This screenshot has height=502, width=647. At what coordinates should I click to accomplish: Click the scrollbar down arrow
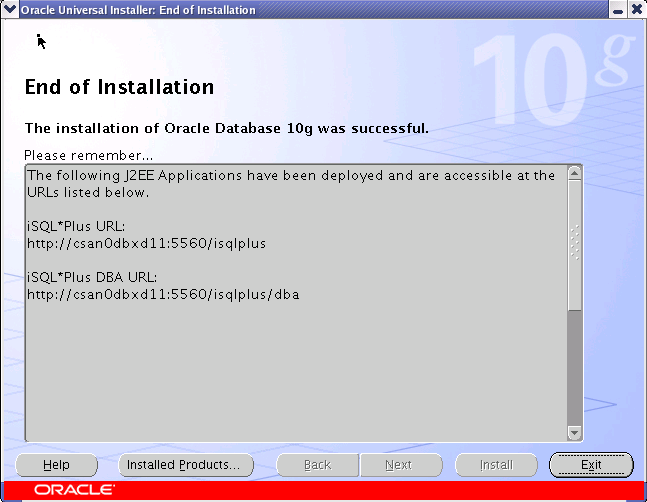[574, 433]
